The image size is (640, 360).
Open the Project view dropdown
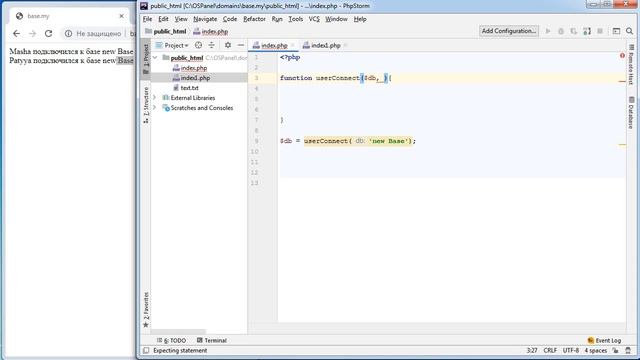point(173,45)
